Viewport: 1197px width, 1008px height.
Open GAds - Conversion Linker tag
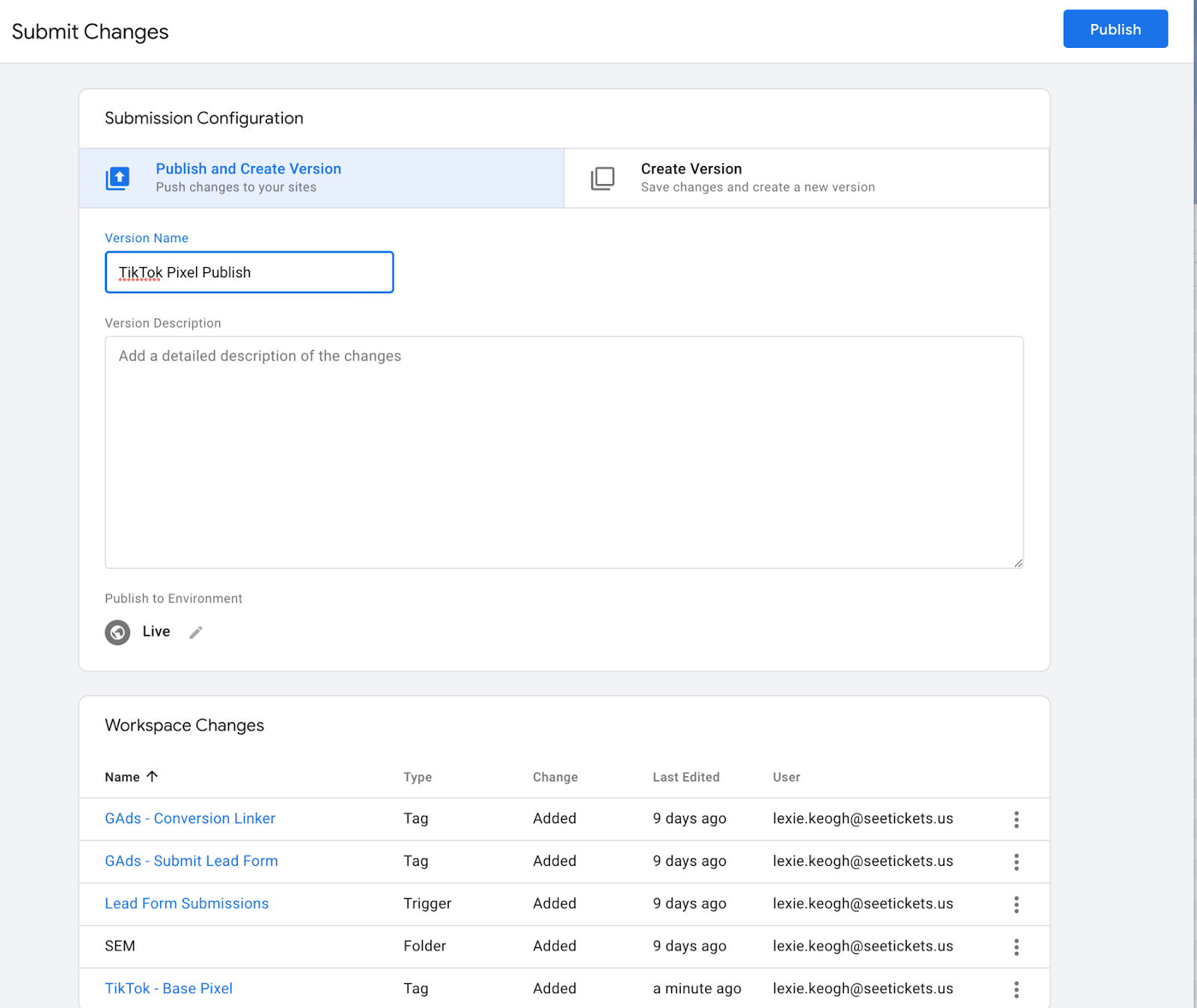tap(190, 818)
